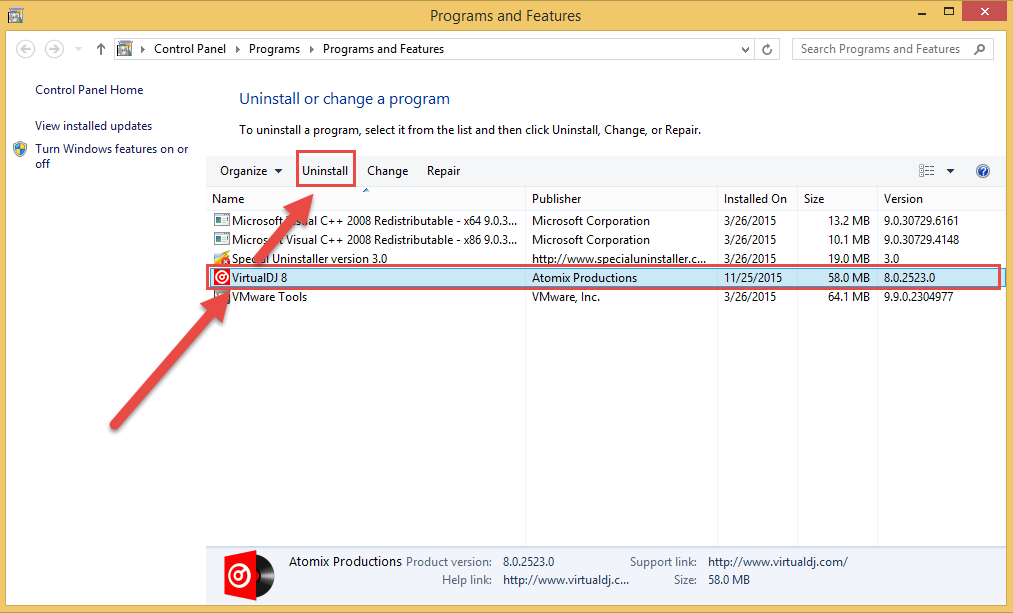Sort the list by Size column
The image size is (1013, 613).
pyautogui.click(x=837, y=199)
